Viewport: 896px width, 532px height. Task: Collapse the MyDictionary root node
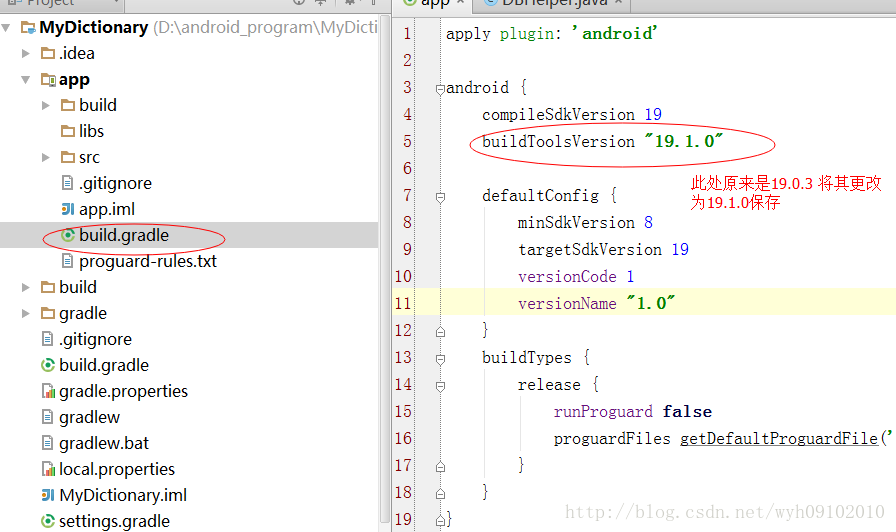pos(6,27)
